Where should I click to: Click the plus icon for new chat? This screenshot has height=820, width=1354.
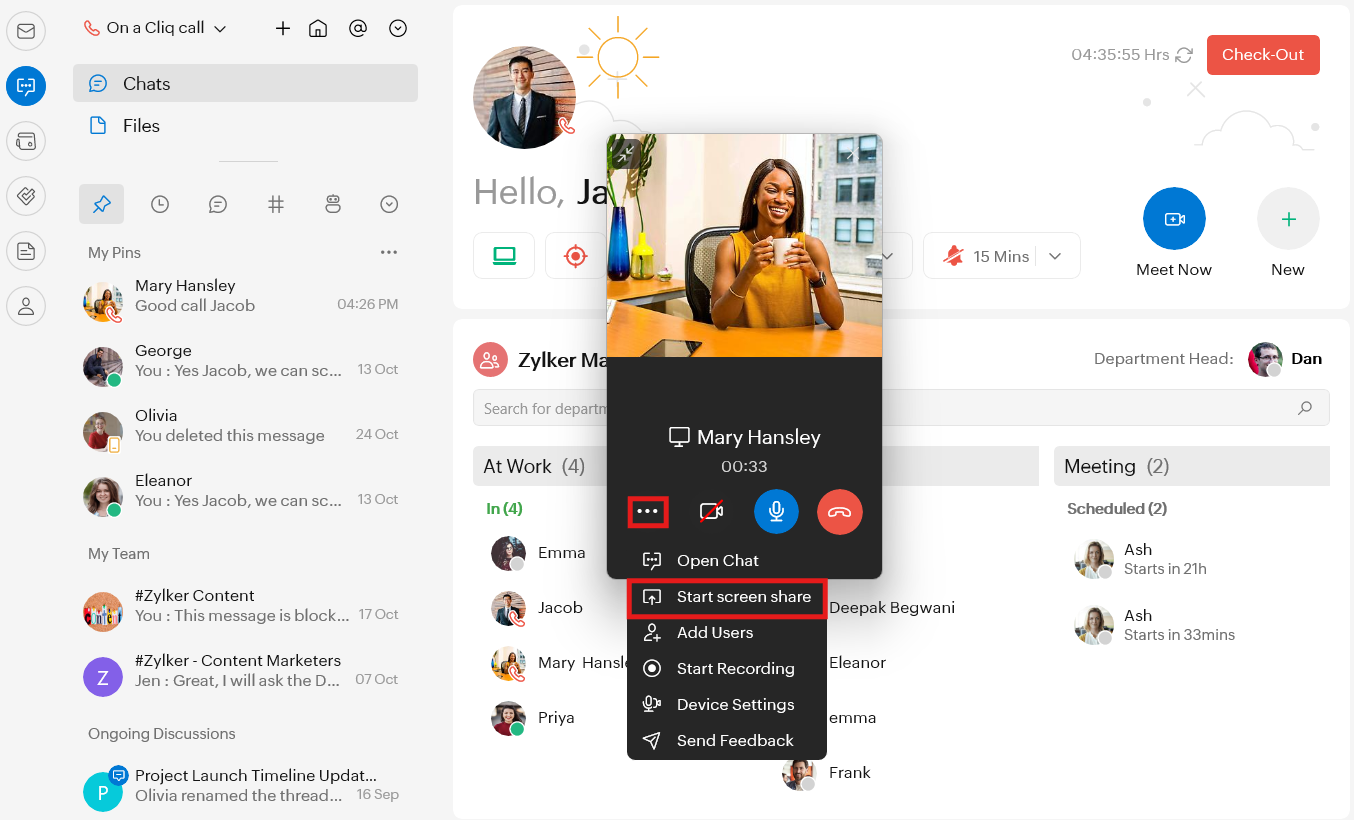283,28
